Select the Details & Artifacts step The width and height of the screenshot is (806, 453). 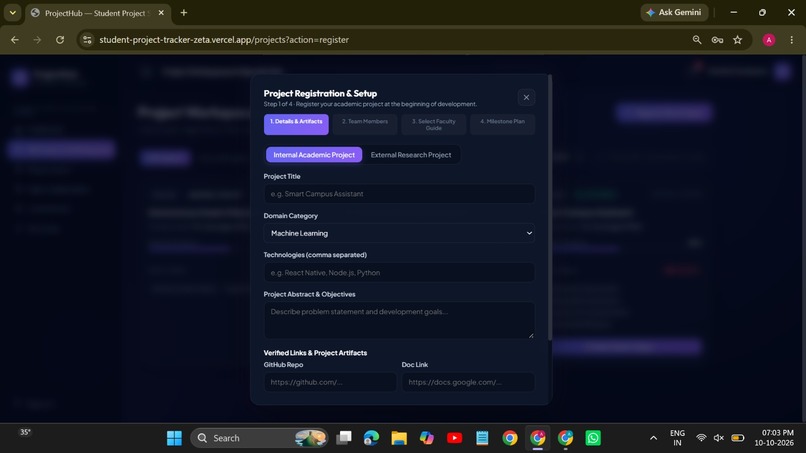[296, 124]
